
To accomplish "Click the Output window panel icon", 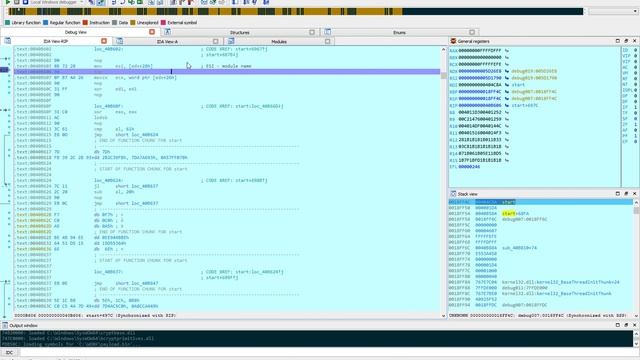I will [5, 325].
